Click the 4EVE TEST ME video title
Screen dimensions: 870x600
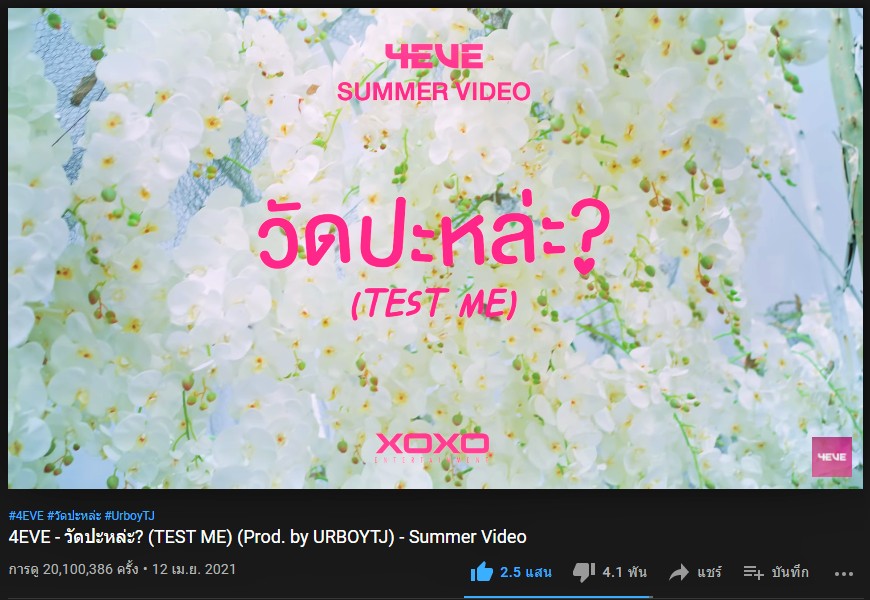267,537
